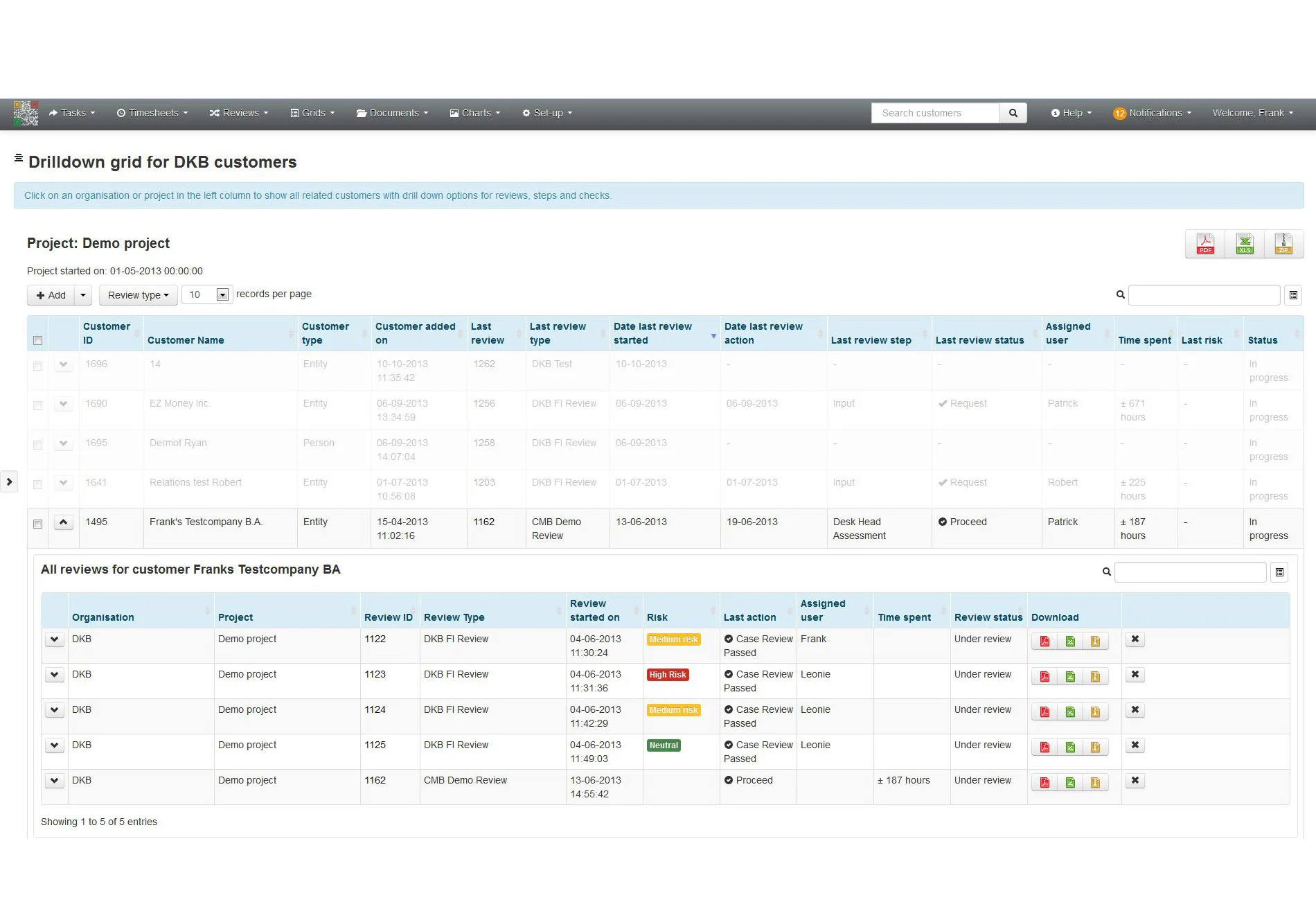Download project grid as ZIP
Viewport: 1316px width, 902px height.
(x=1283, y=244)
